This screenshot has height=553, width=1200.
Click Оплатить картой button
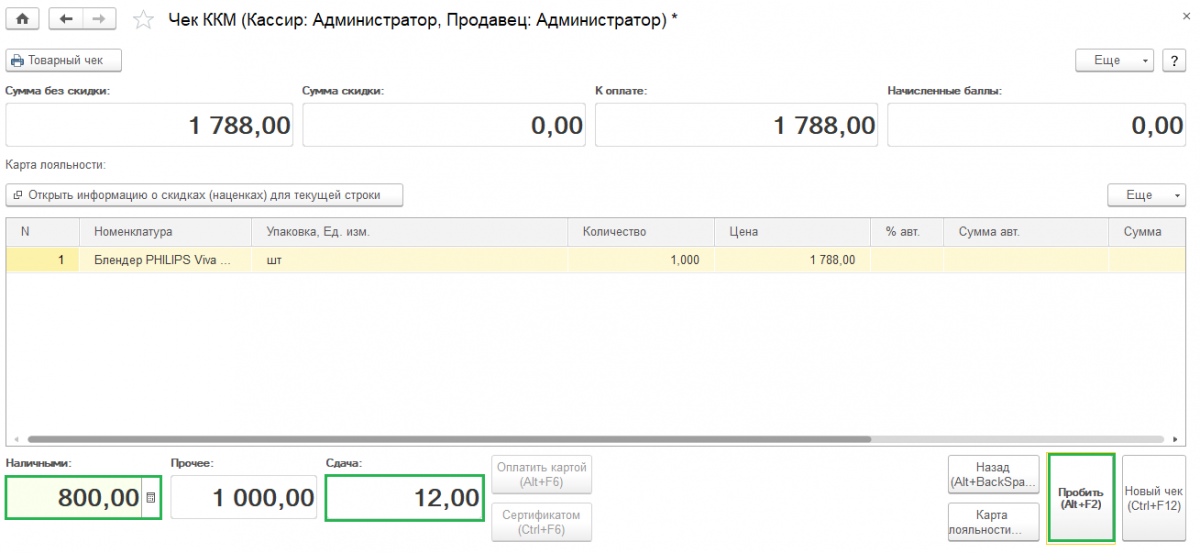click(x=542, y=474)
